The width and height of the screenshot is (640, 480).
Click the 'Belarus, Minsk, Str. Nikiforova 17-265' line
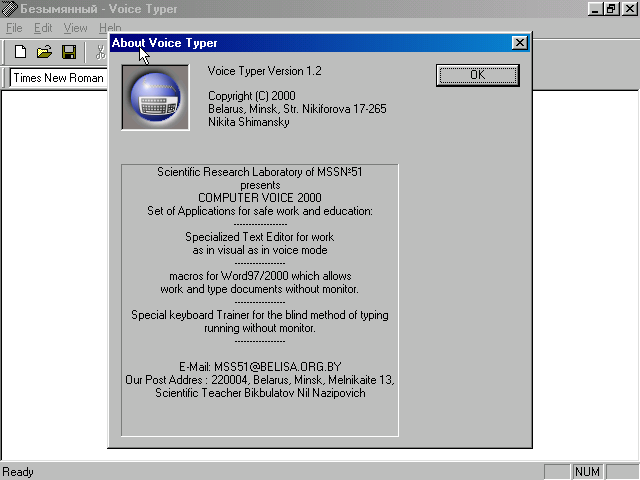pos(297,109)
